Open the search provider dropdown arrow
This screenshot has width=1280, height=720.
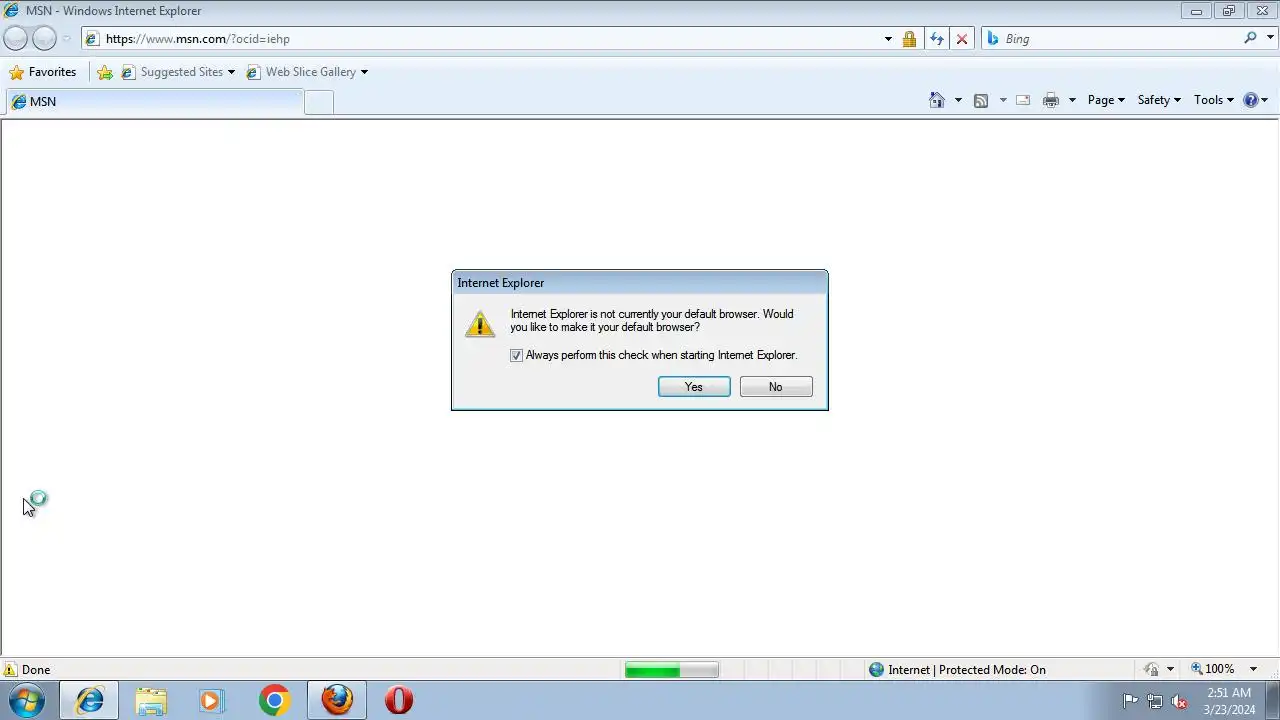1270,39
